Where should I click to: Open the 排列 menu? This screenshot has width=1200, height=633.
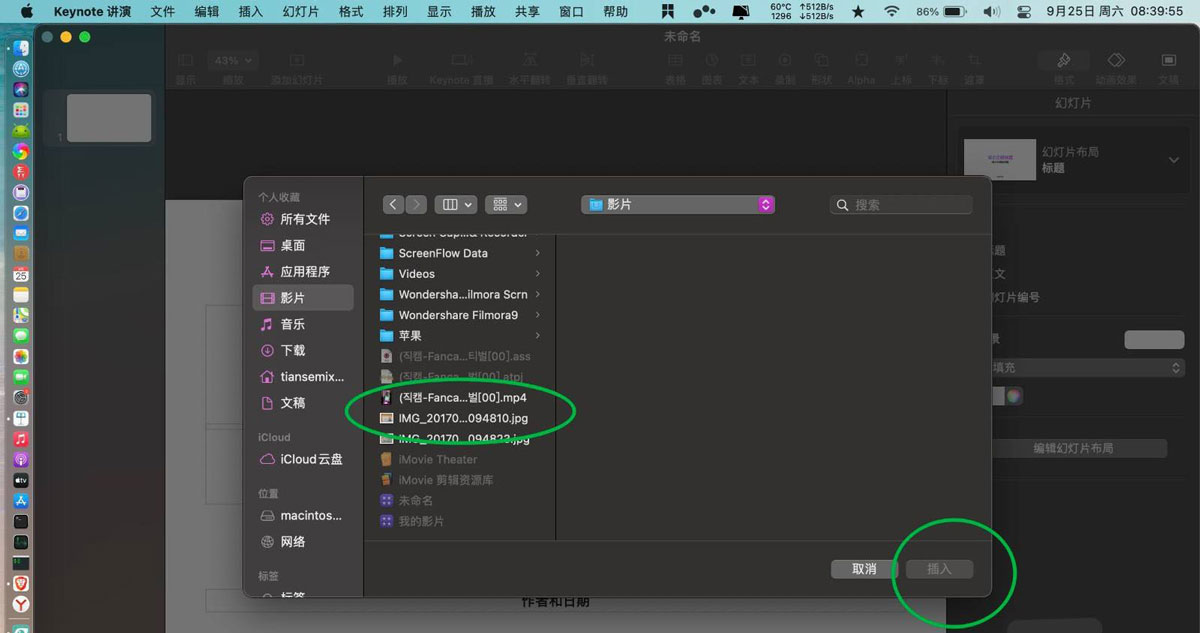click(x=395, y=12)
